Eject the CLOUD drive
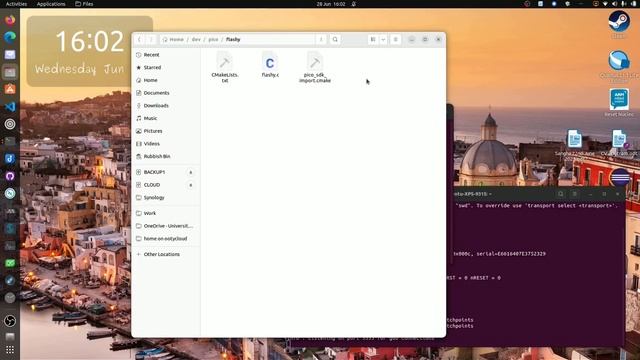The image size is (640, 360). (x=191, y=185)
